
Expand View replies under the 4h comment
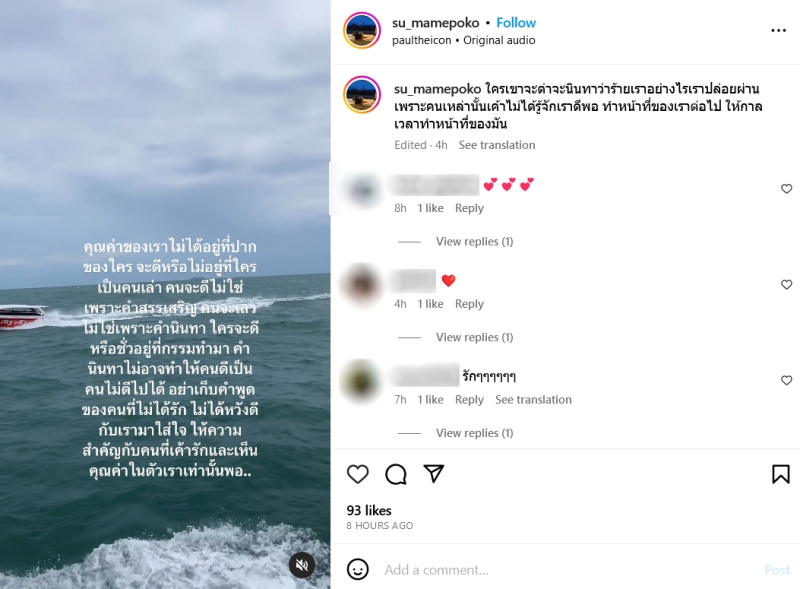(x=474, y=337)
